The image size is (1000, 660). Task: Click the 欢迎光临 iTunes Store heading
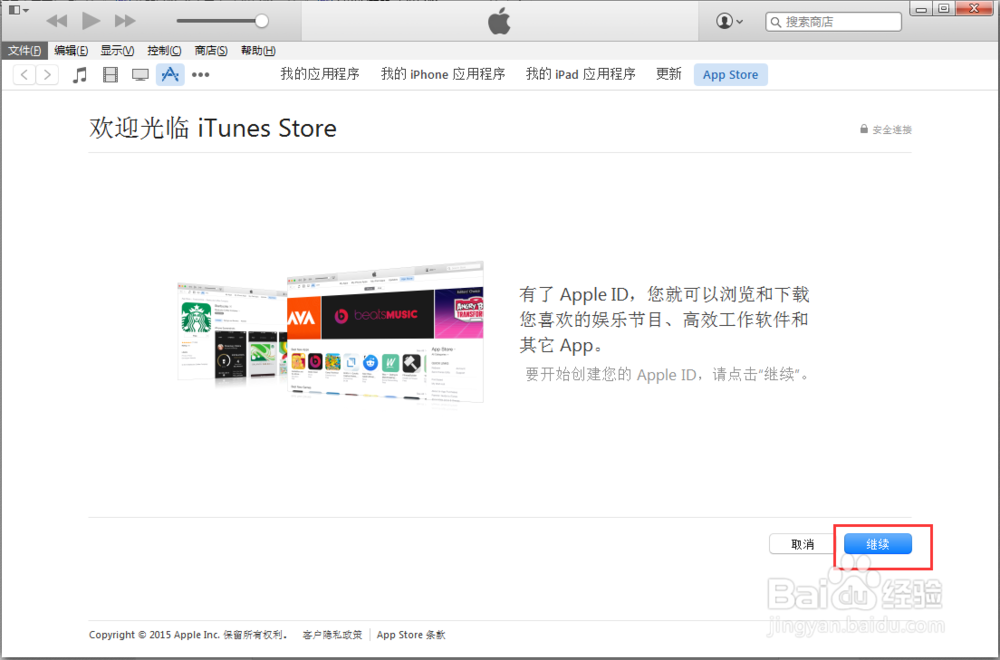coord(213,128)
